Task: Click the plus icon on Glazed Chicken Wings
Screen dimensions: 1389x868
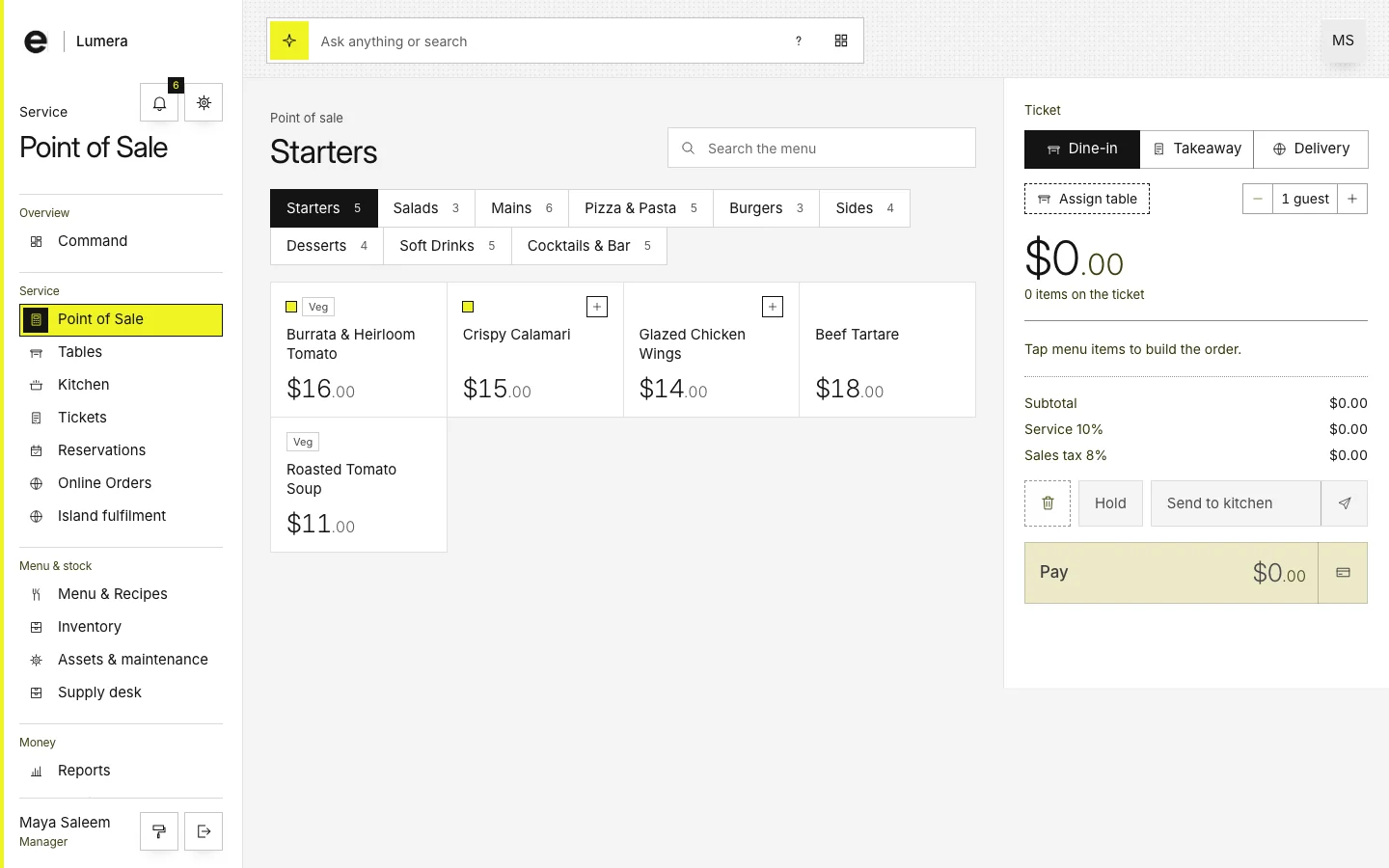Action: [773, 307]
